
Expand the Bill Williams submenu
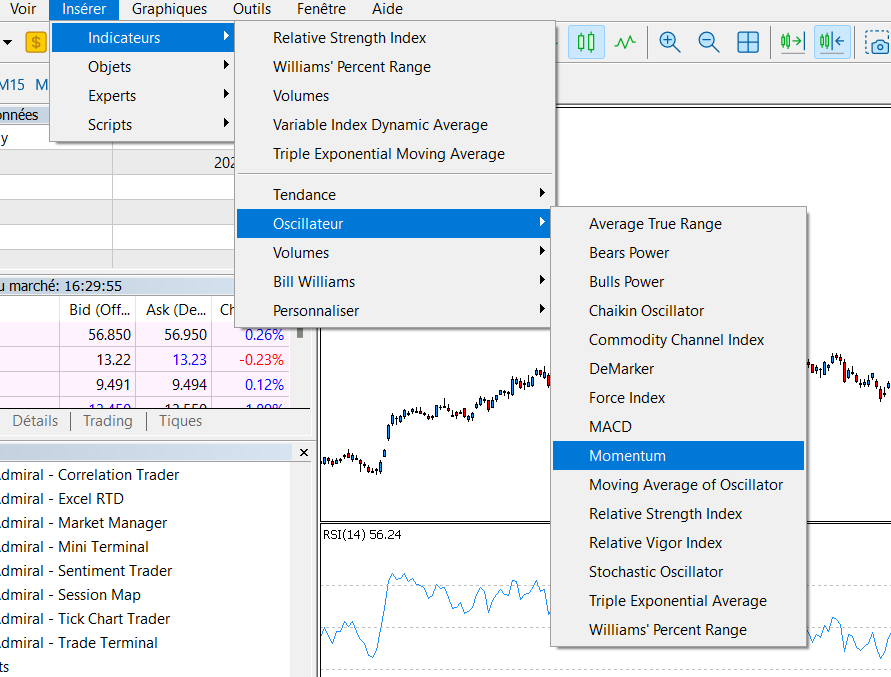[394, 281]
